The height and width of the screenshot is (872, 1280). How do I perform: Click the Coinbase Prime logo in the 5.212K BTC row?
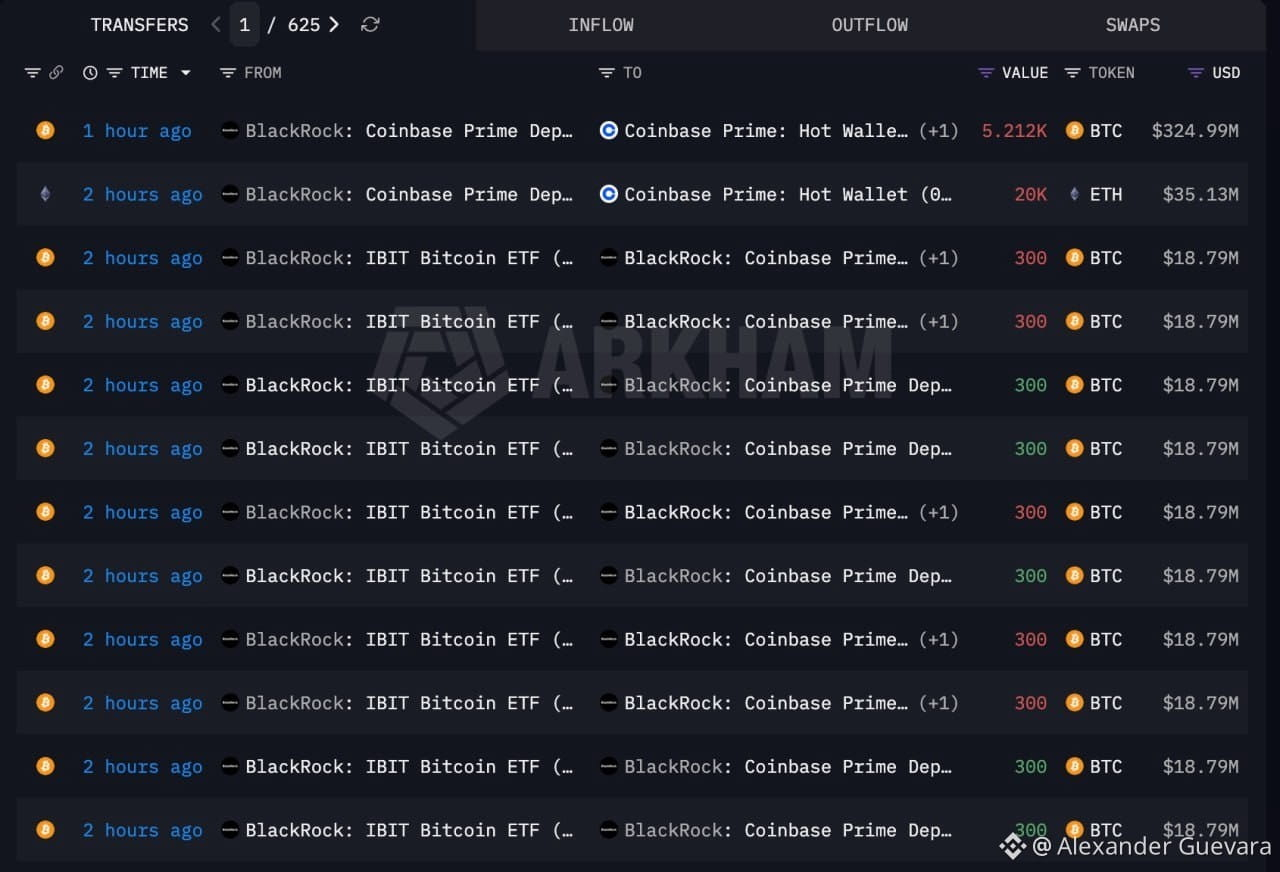click(608, 130)
